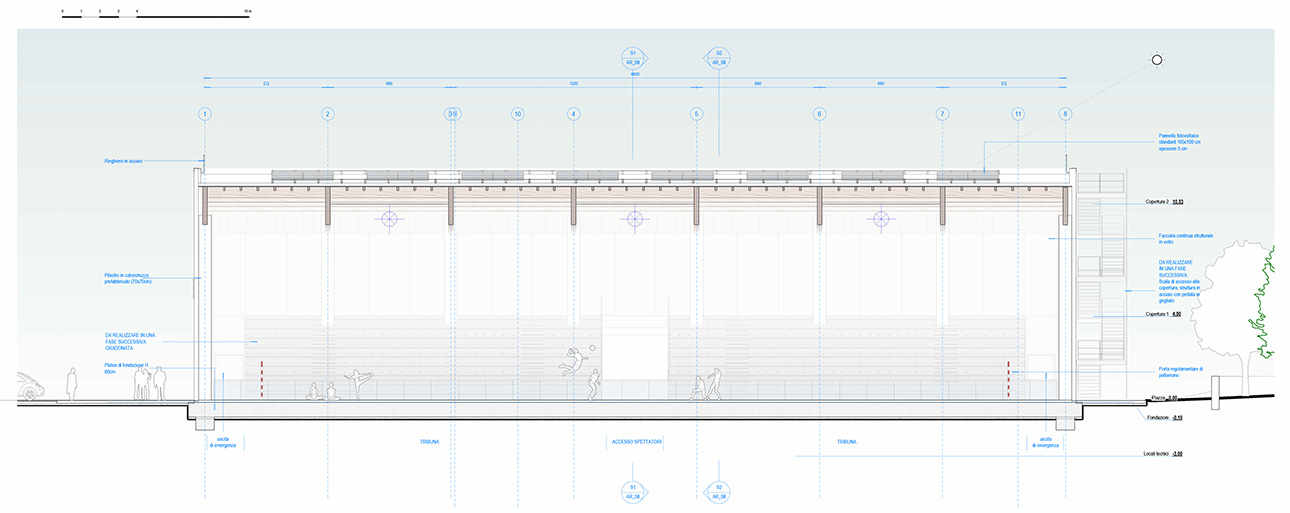Click the 'ACCESSO SPETTATORI' label

tap(632, 441)
